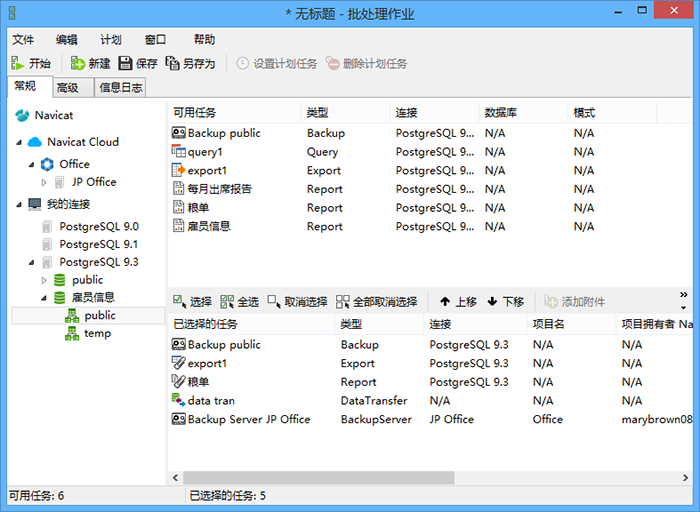Select the temp schema in the tree
Image resolution: width=700 pixels, height=512 pixels.
click(97, 334)
